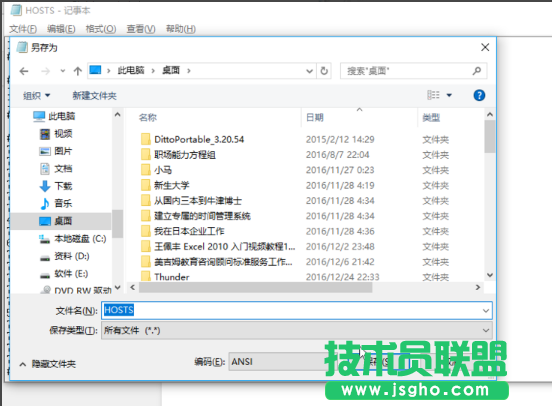Click scroll down arrow of file list
The height and width of the screenshot is (406, 552).
(x=490, y=275)
